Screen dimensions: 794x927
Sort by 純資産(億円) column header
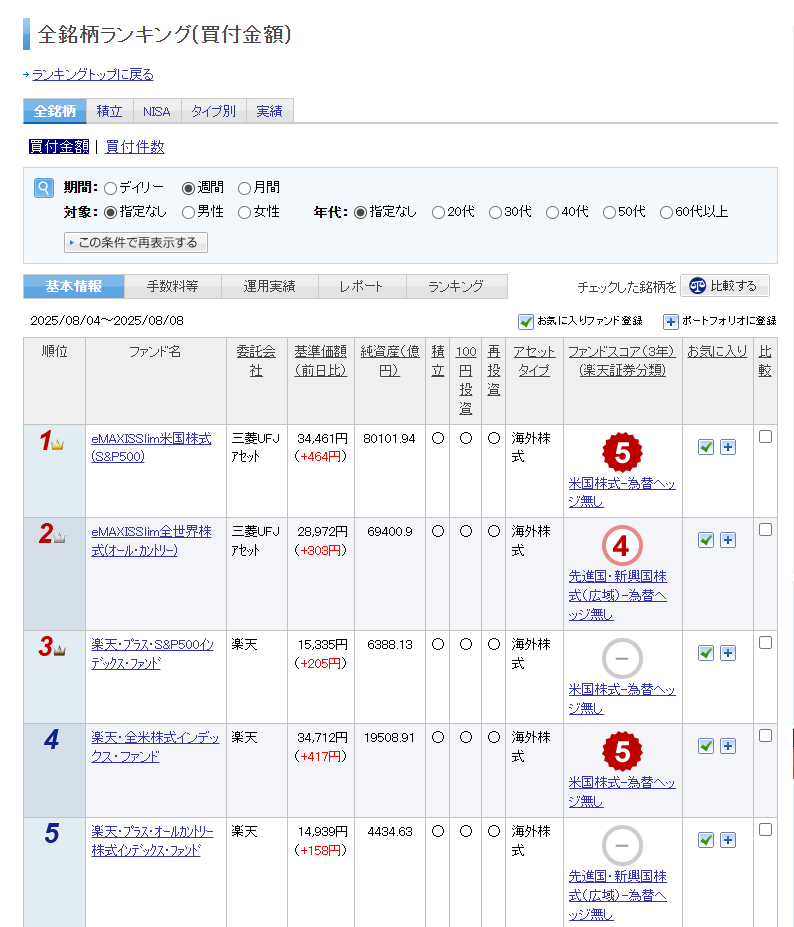(390, 361)
